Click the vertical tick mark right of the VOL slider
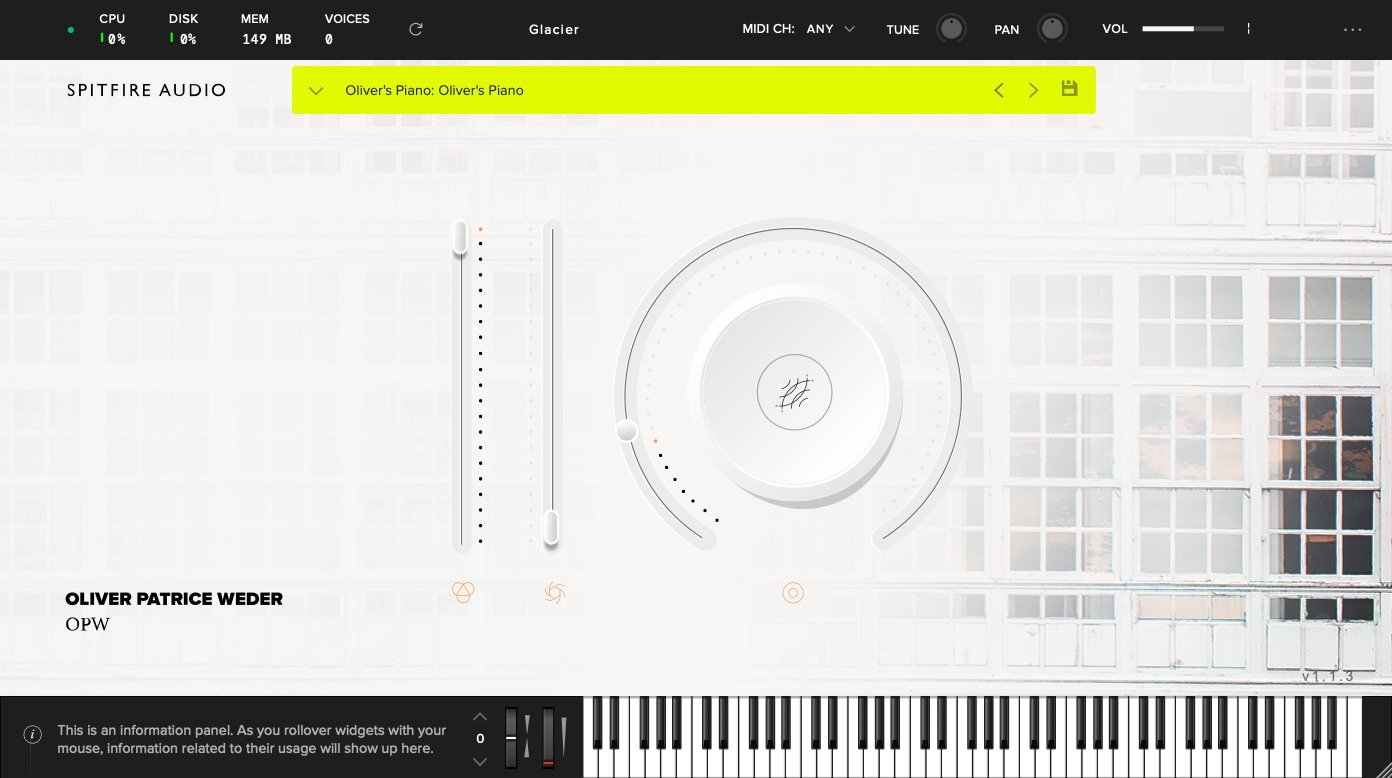The width and height of the screenshot is (1392, 778). pyautogui.click(x=1248, y=29)
